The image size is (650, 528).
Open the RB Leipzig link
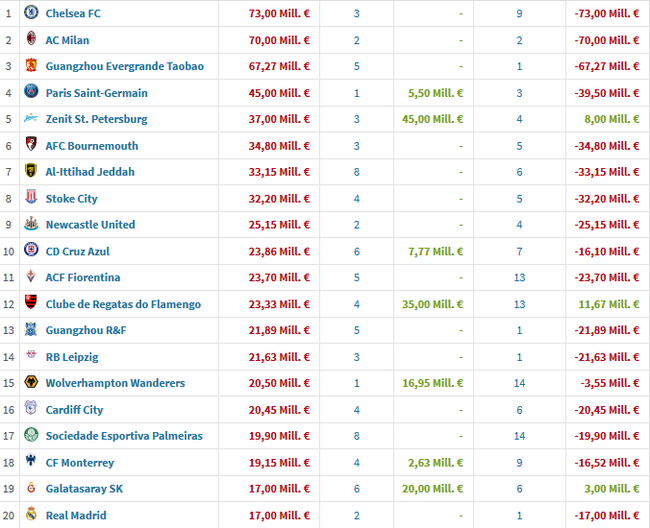[x=72, y=357]
